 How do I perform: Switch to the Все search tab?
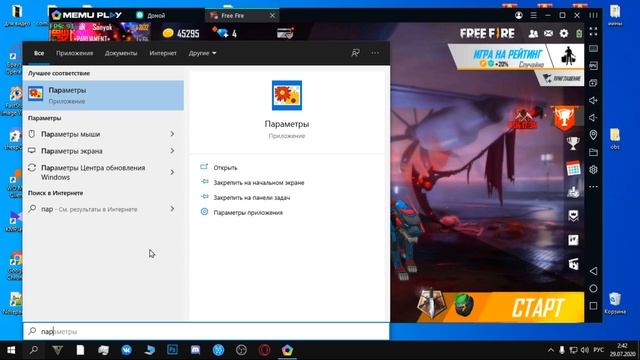(39, 53)
